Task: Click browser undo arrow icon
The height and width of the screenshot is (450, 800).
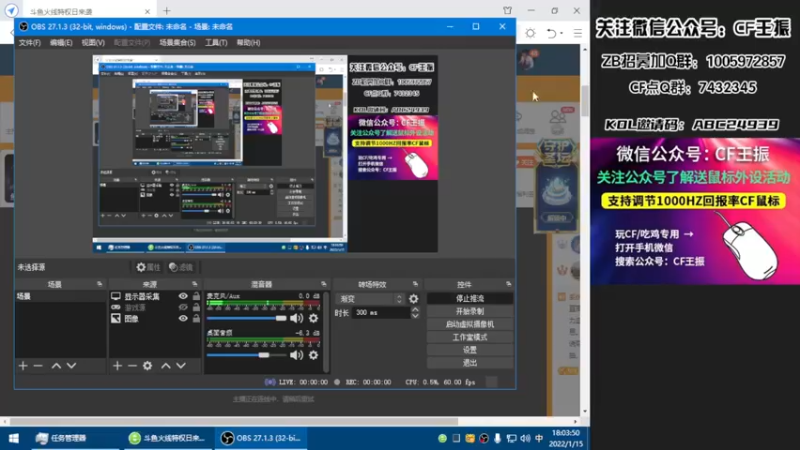Action: click(552, 33)
